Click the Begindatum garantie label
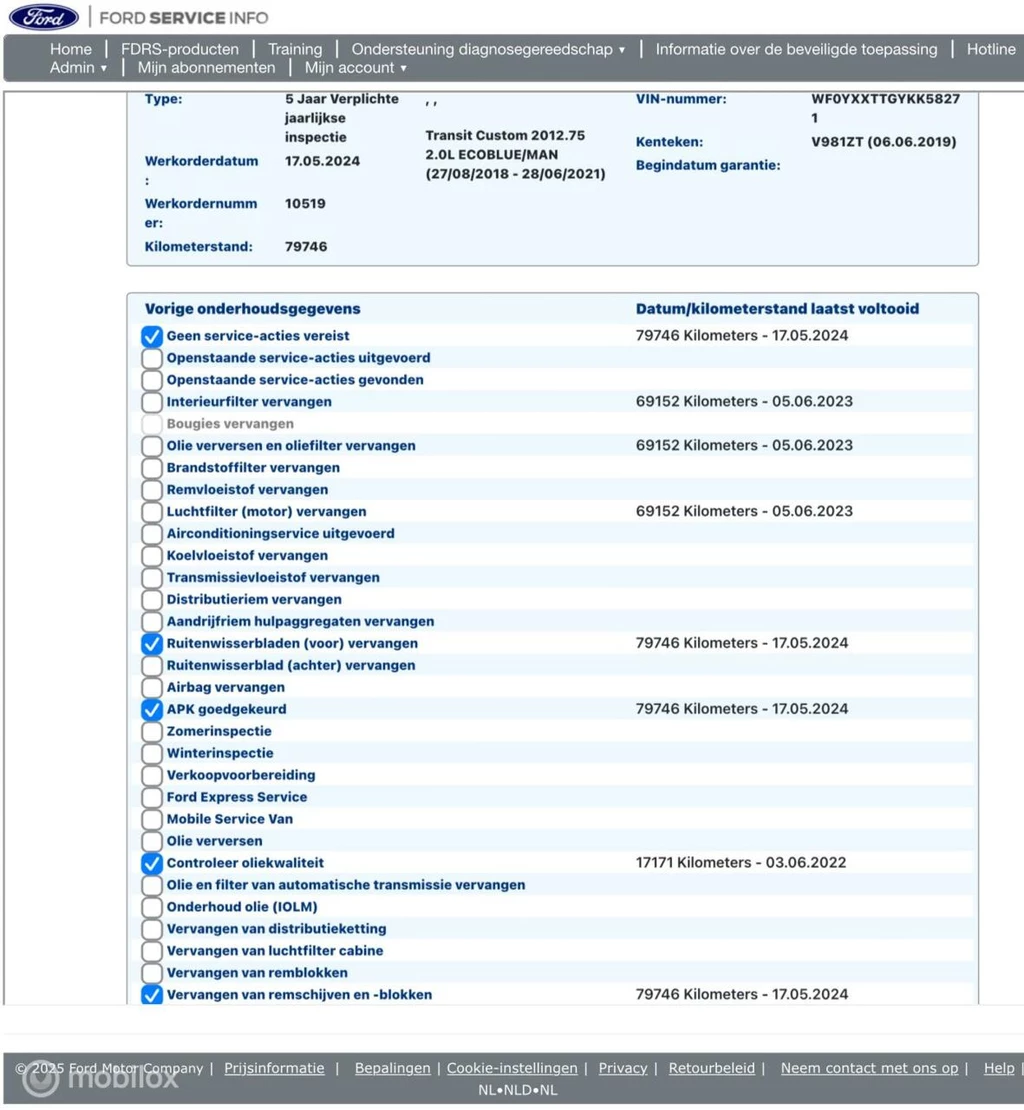The height and width of the screenshot is (1110, 1024). click(x=708, y=165)
